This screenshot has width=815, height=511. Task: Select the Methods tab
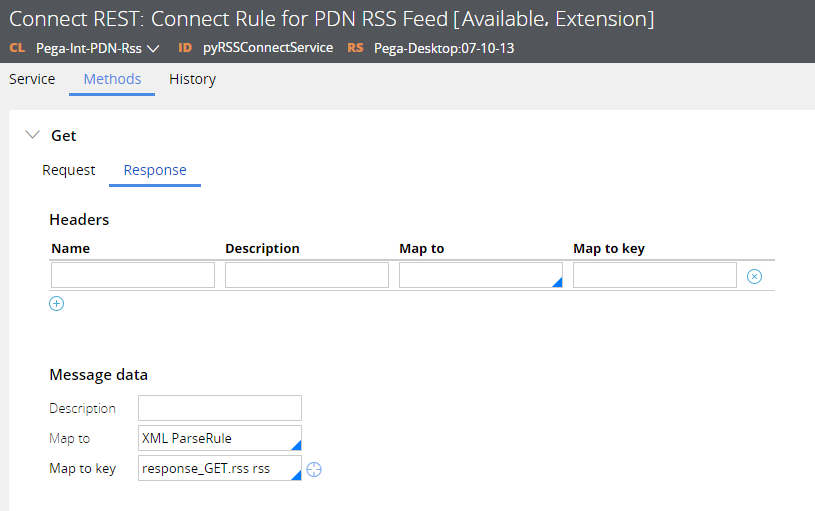pyautogui.click(x=112, y=79)
